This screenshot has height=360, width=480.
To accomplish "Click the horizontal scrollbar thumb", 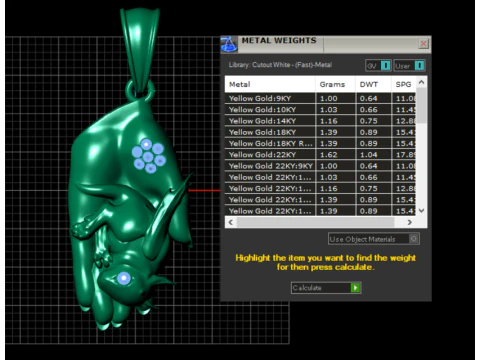I will coord(315,222).
